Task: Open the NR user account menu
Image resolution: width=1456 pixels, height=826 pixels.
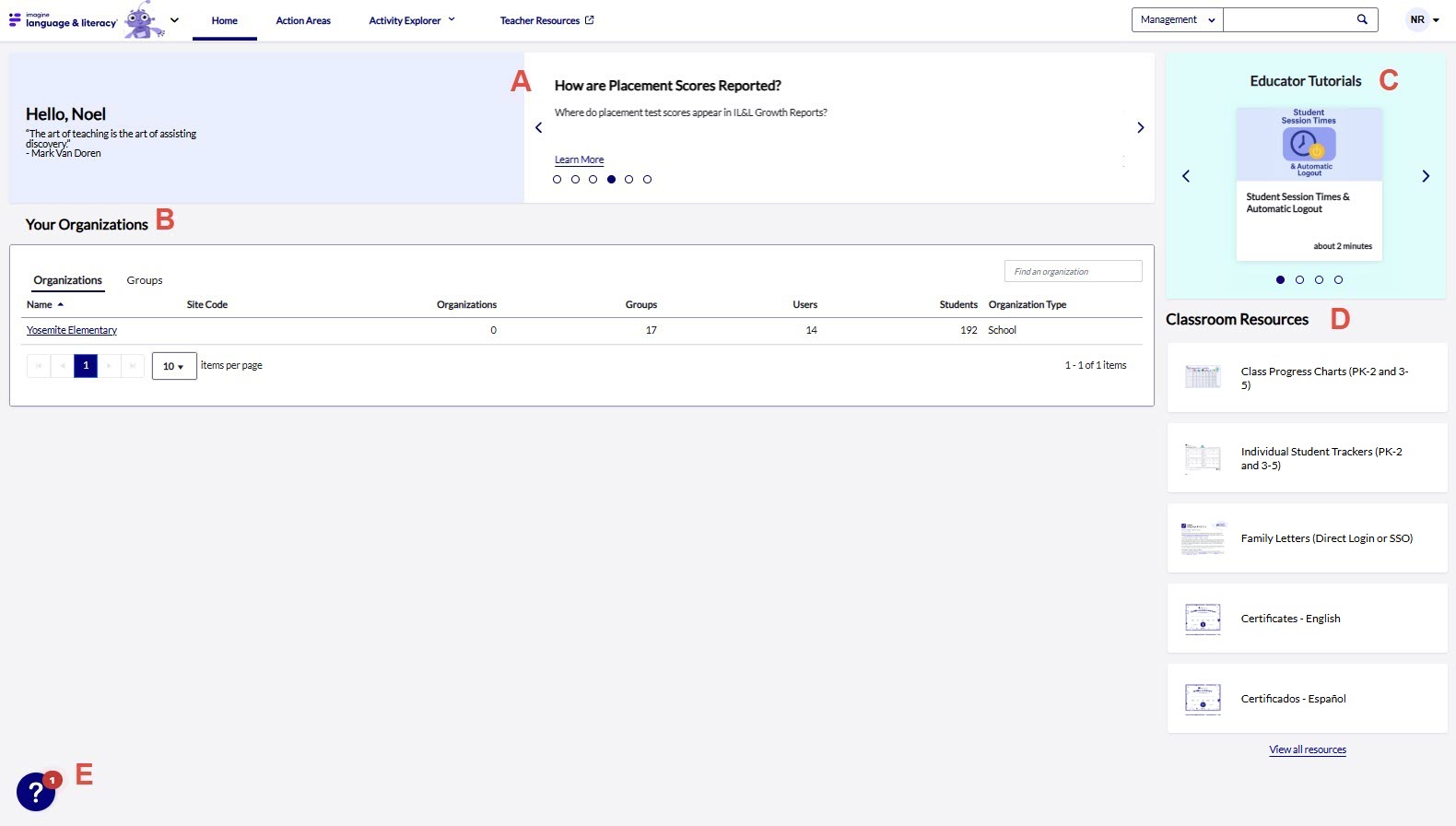Action: 1423,20
